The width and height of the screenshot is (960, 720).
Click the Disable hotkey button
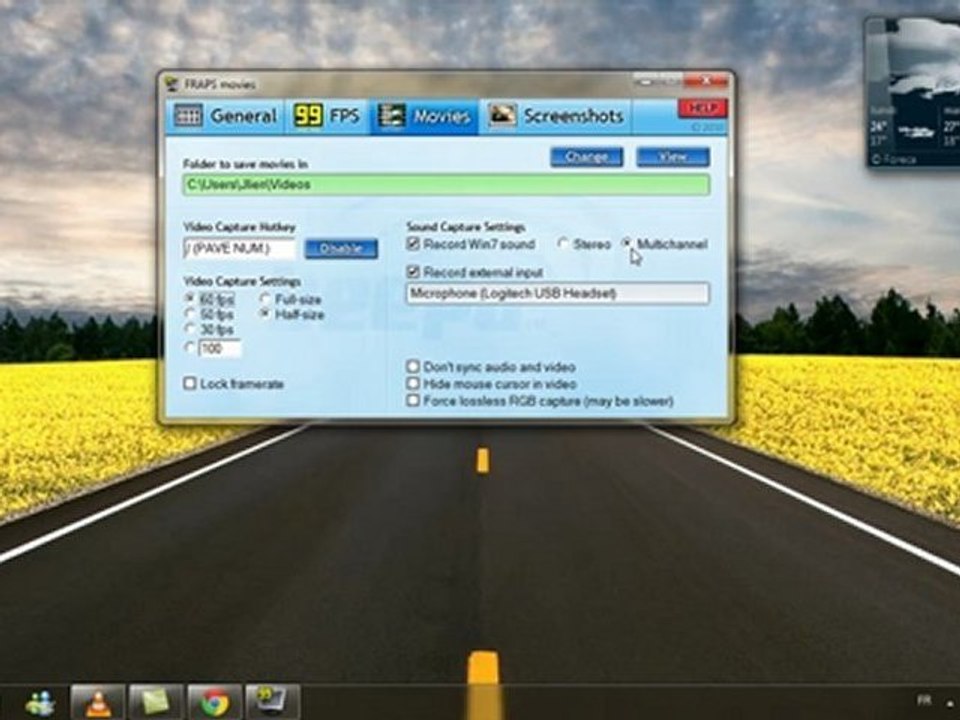(341, 249)
